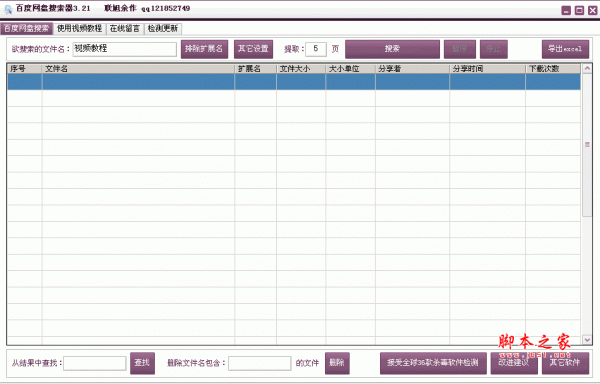Sort by 序号 column header
The image size is (600, 384).
point(24,69)
